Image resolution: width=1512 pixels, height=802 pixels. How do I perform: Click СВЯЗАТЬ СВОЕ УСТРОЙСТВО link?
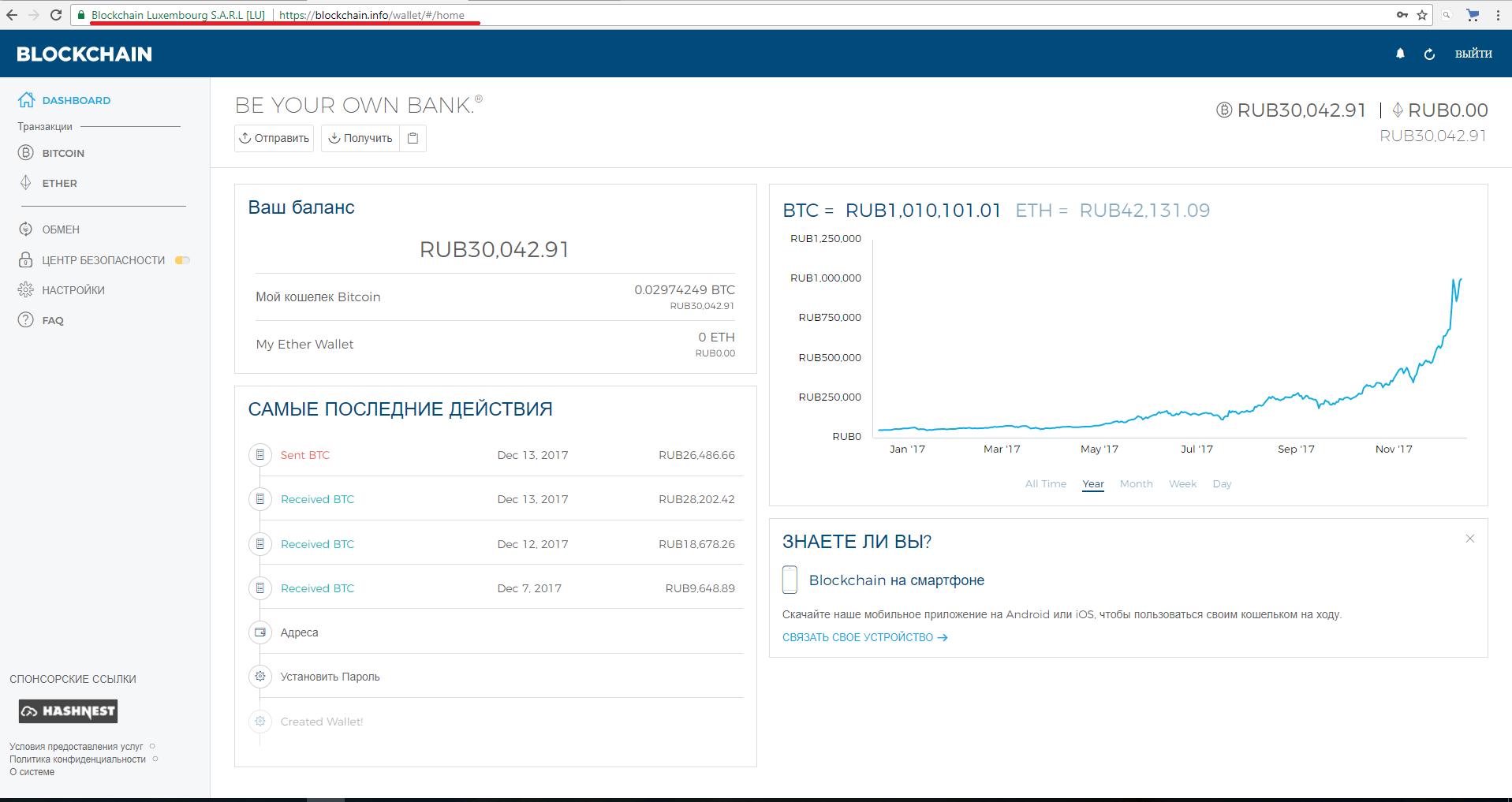pos(864,637)
